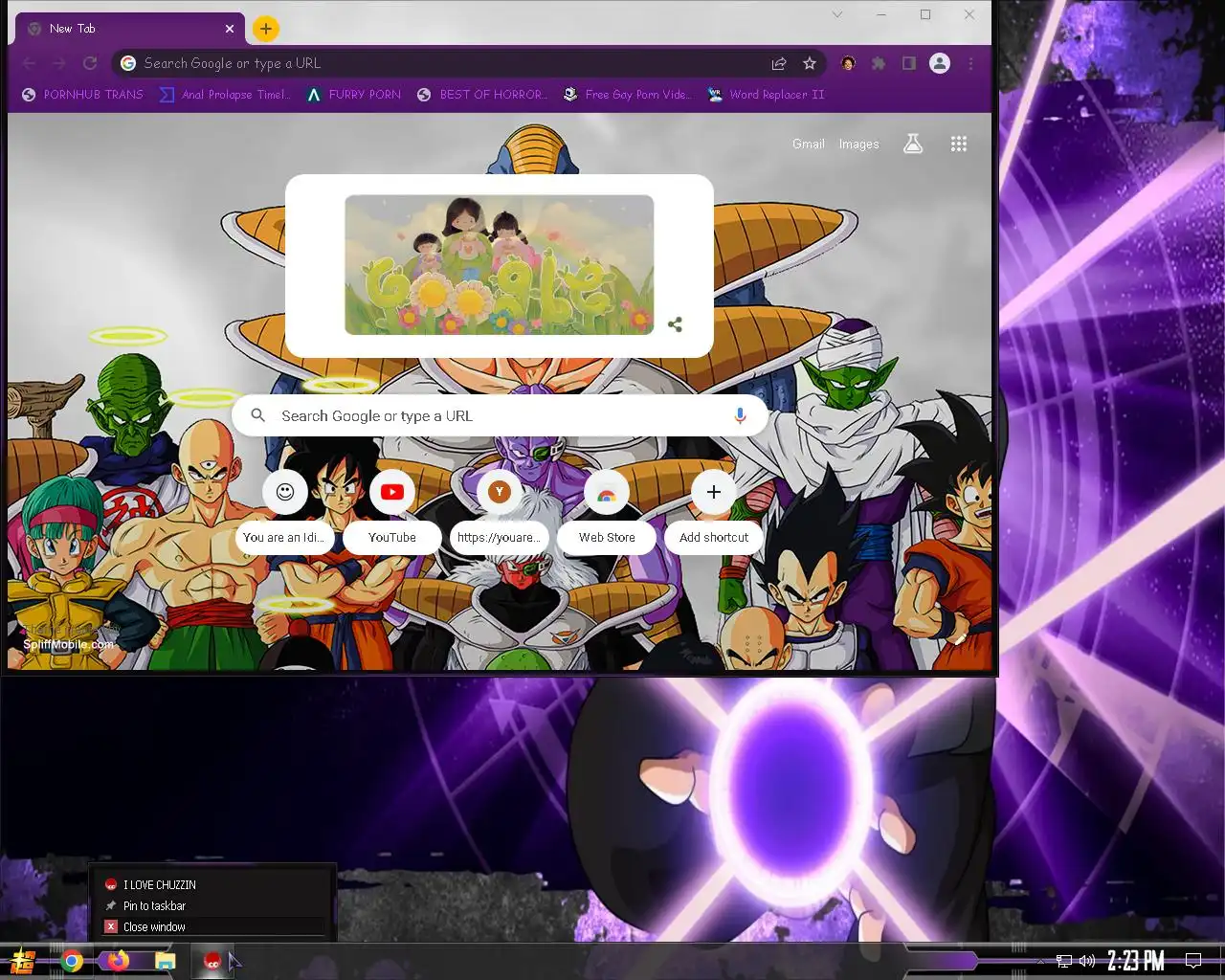Open the 2:23 PM clock flyout
1225x980 pixels.
click(x=1136, y=961)
